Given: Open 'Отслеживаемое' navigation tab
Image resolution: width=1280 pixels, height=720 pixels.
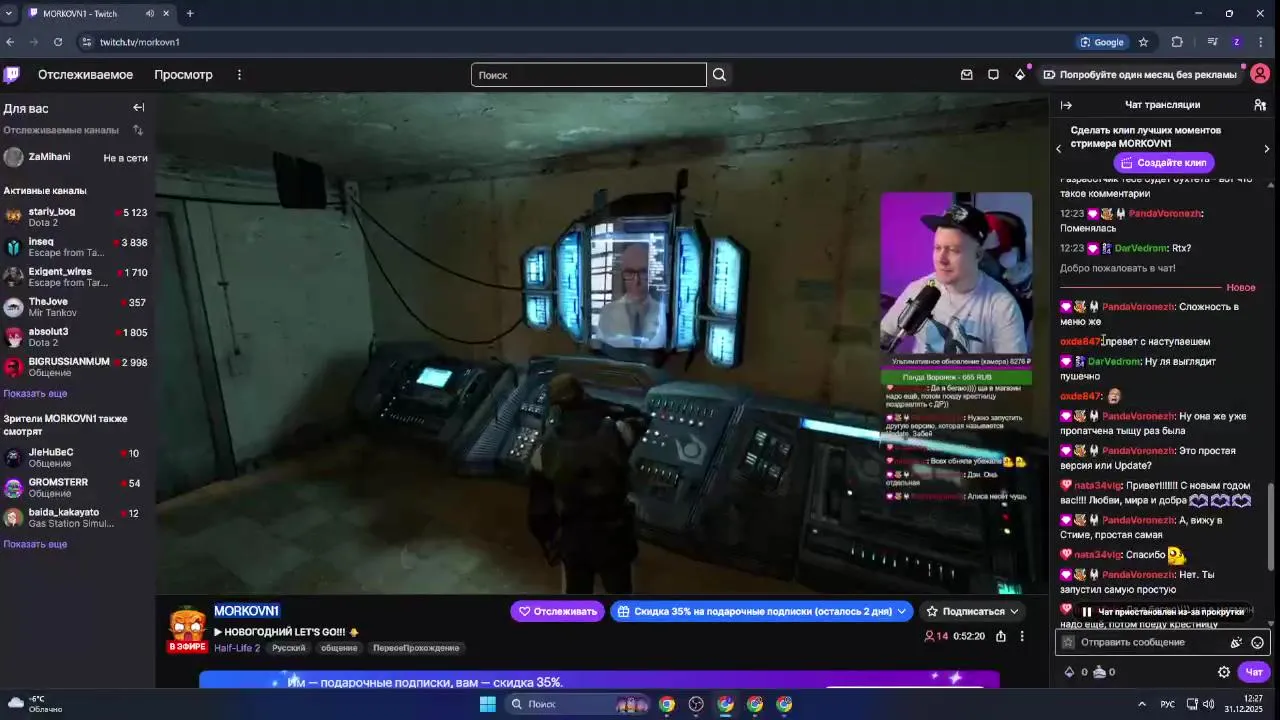Looking at the screenshot, I should (85, 75).
